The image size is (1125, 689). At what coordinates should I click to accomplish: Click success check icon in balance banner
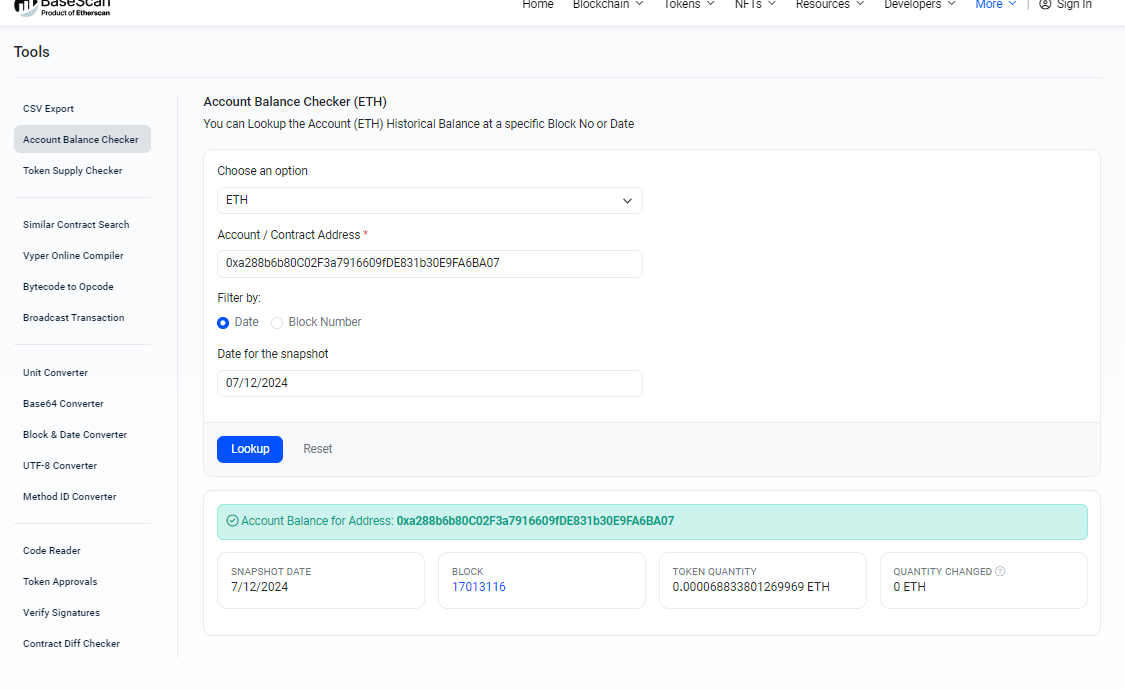(x=232, y=521)
